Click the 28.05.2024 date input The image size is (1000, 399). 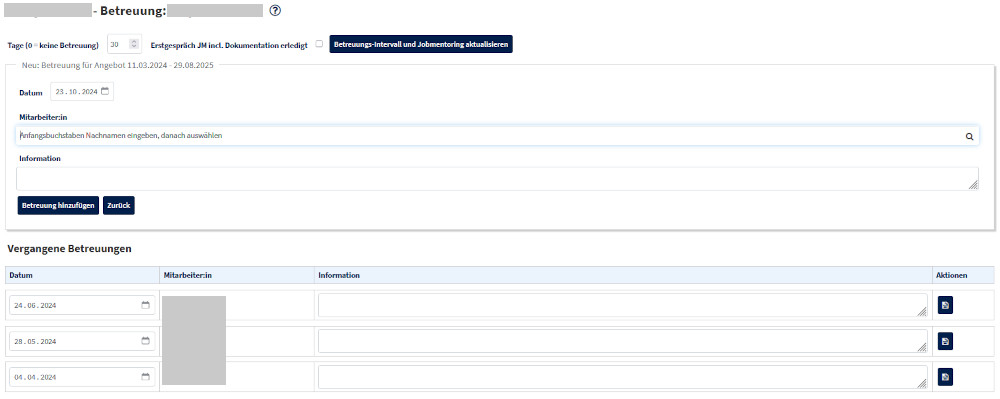82,341
